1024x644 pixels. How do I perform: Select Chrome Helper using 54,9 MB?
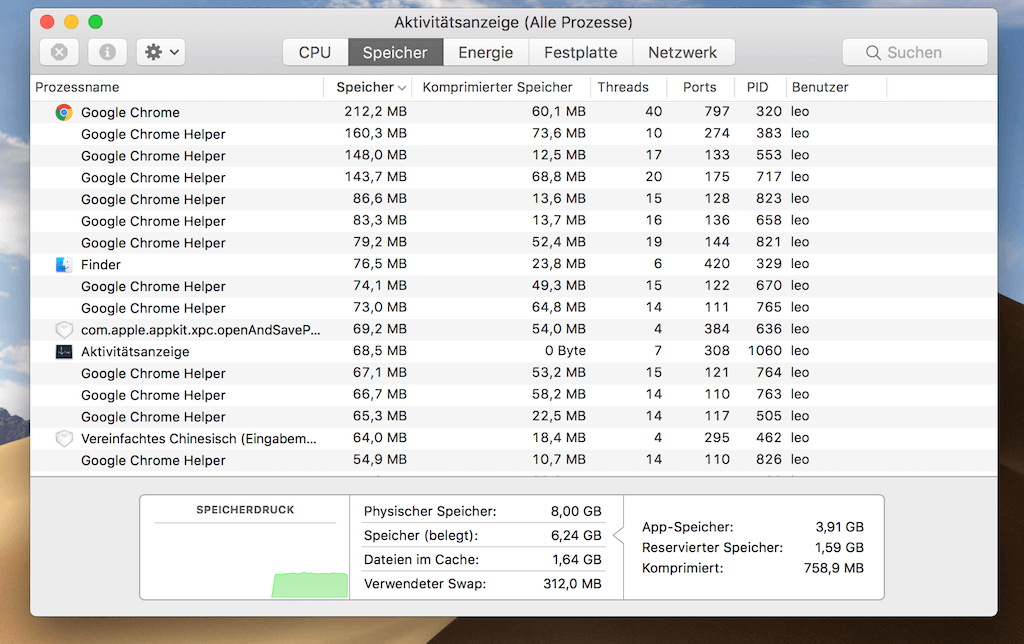click(153, 460)
